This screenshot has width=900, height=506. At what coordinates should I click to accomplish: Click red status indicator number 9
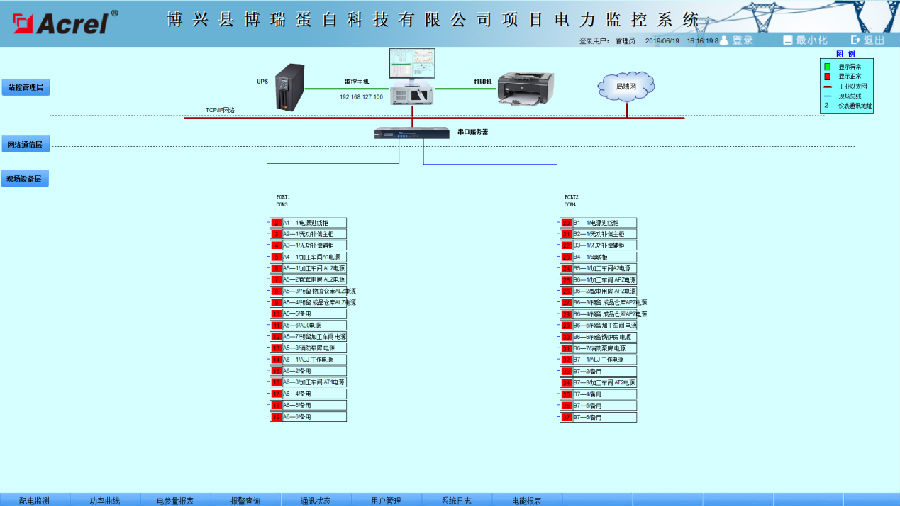(277, 302)
